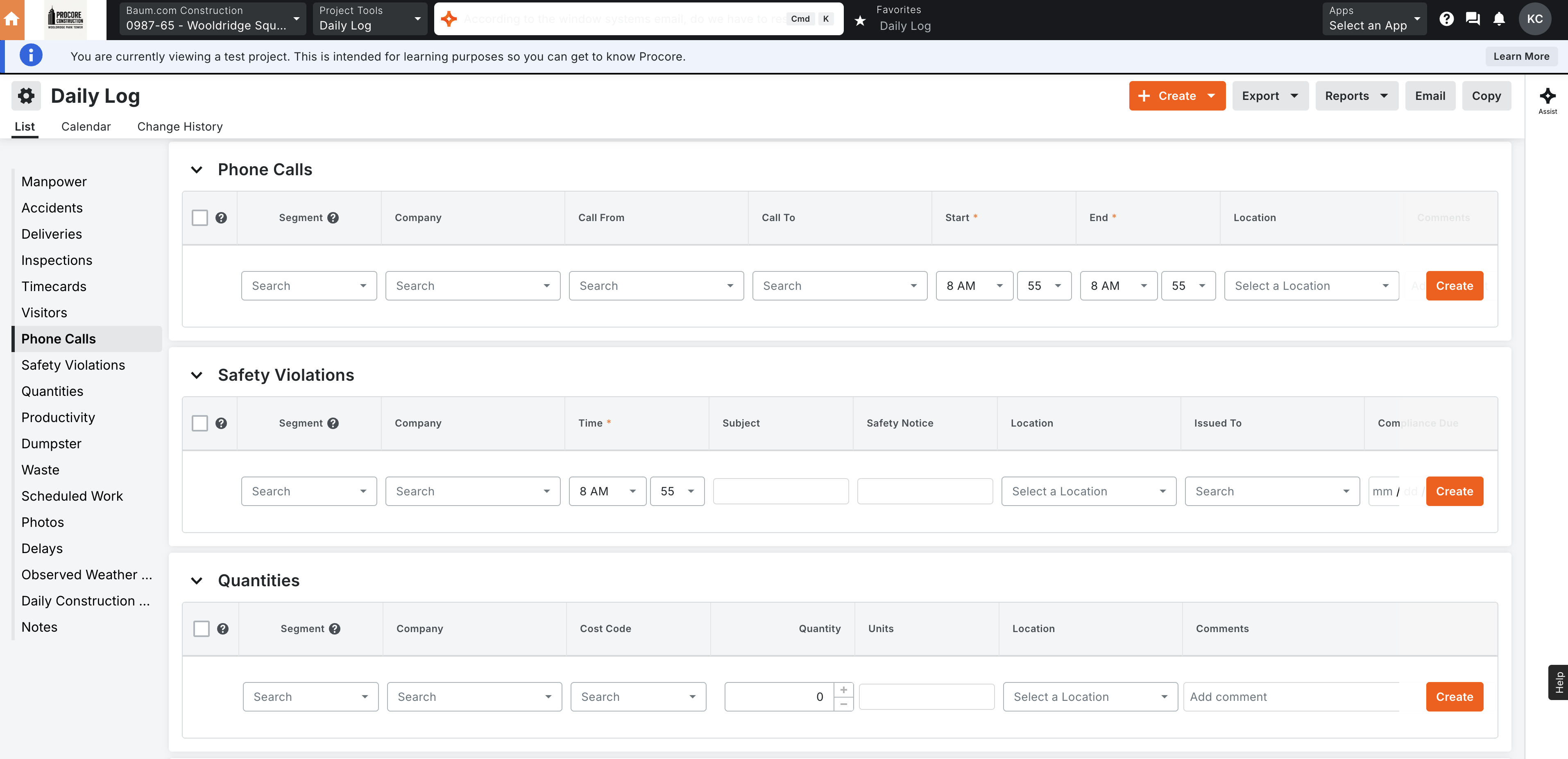Screen dimensions: 1568x759
Task: Open the Export dropdown
Action: point(1270,95)
